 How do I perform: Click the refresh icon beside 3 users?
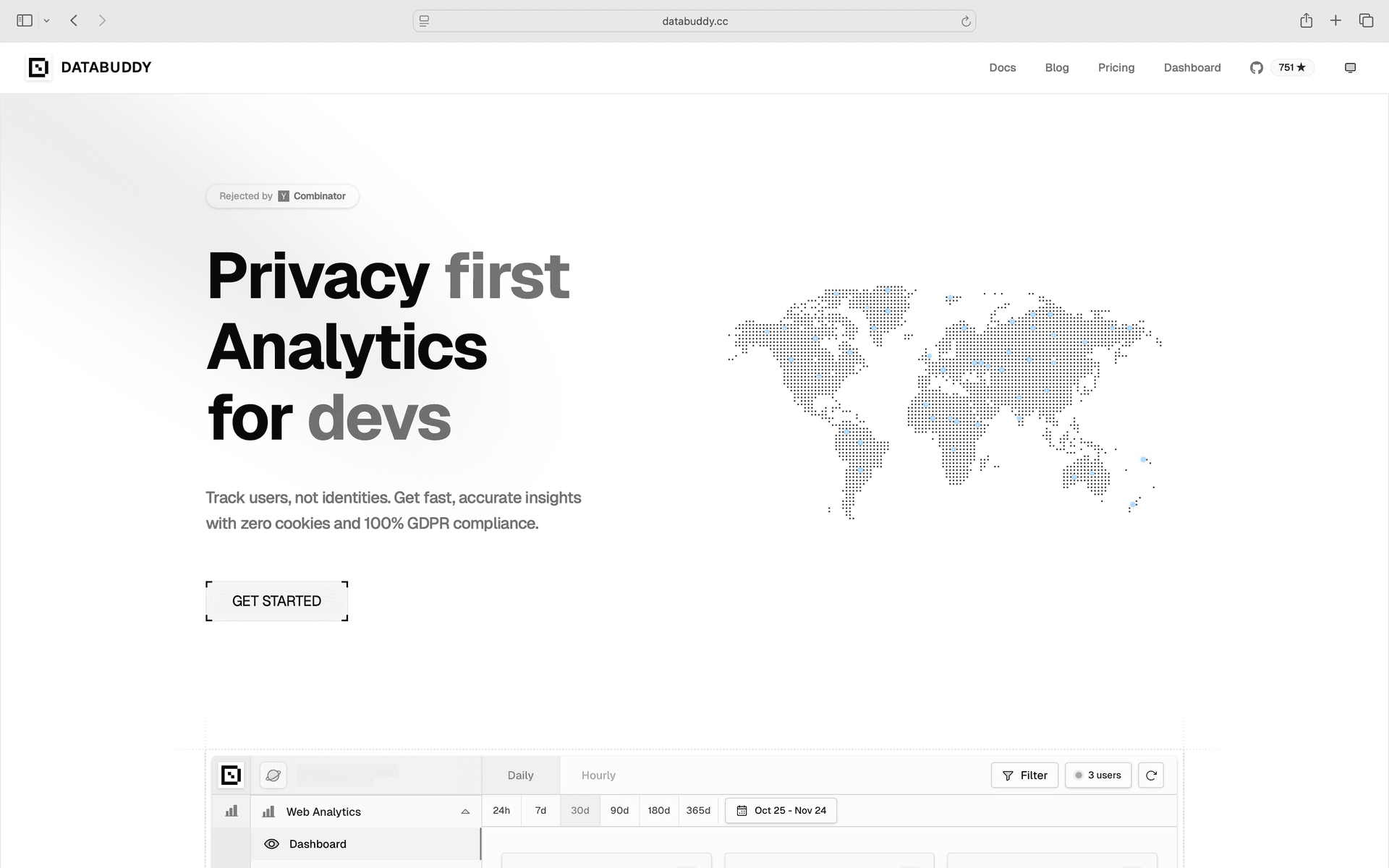[x=1150, y=775]
